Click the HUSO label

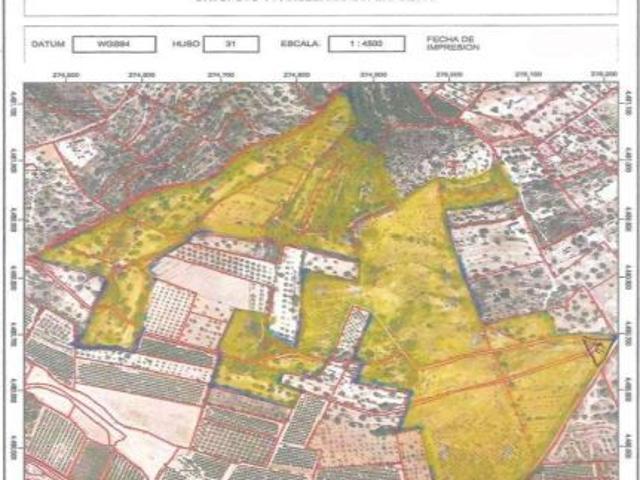click(x=186, y=44)
